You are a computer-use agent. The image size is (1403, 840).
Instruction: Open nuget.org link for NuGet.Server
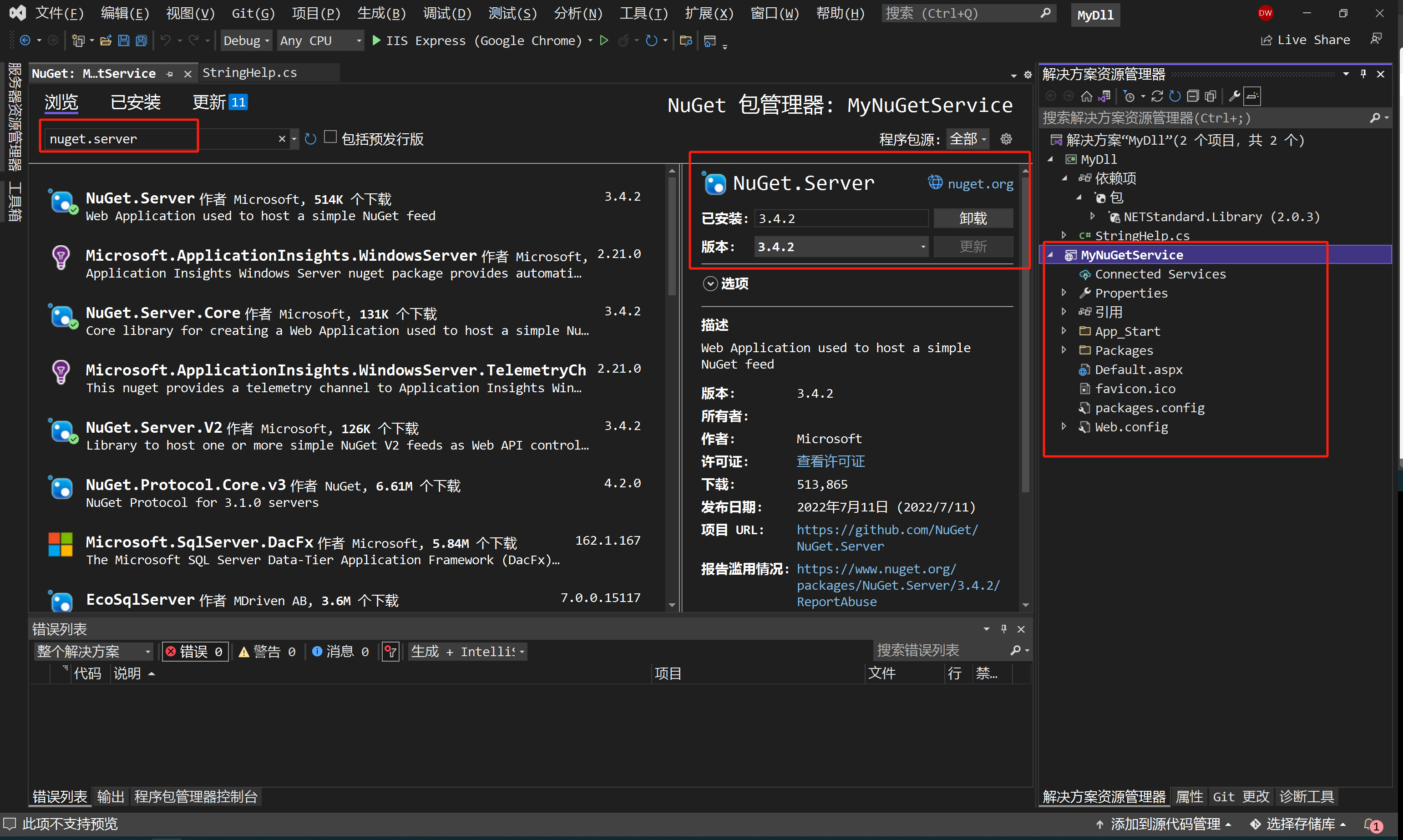click(x=980, y=184)
